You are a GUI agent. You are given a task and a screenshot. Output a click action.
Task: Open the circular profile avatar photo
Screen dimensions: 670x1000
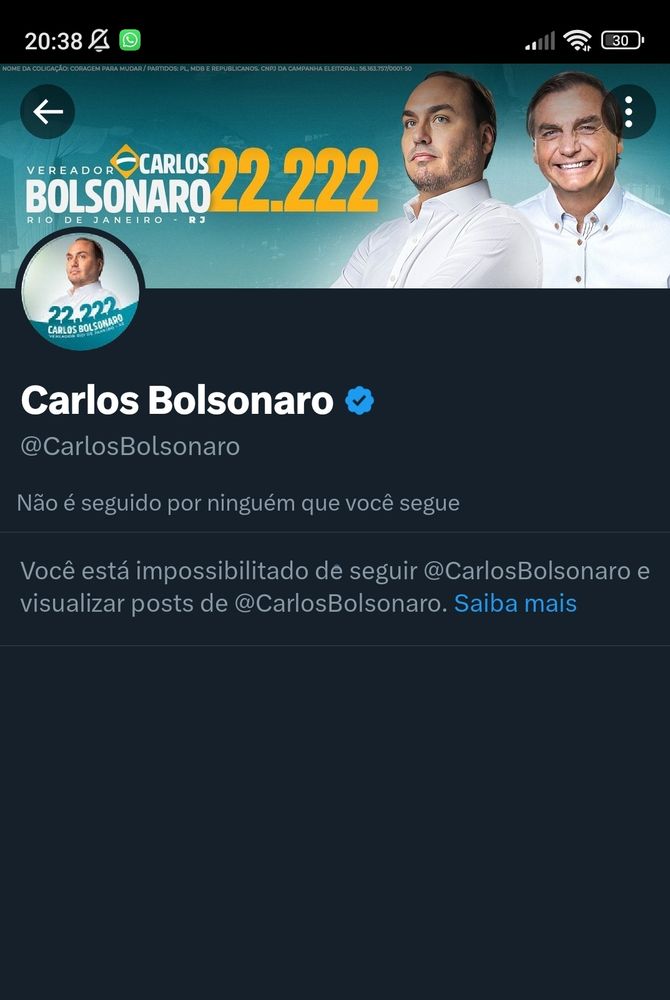81,291
